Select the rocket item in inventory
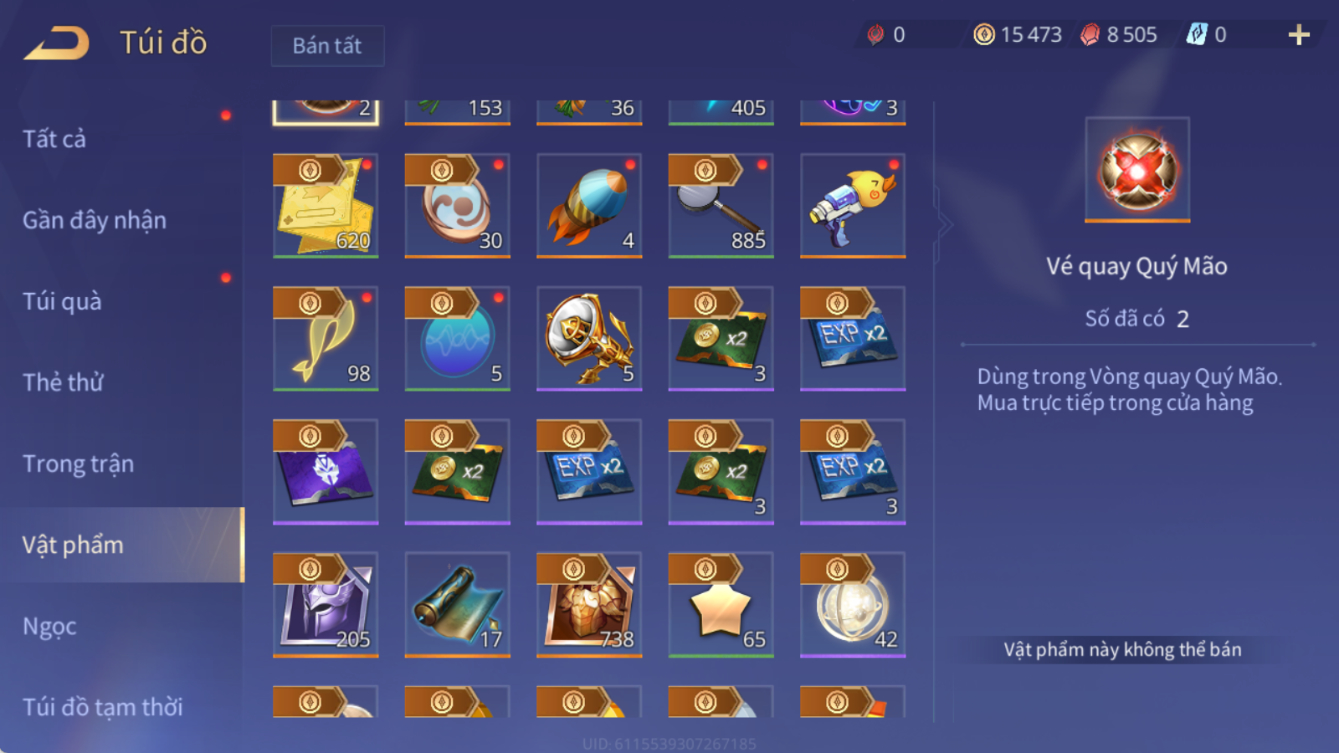This screenshot has height=753, width=1339. pos(589,206)
